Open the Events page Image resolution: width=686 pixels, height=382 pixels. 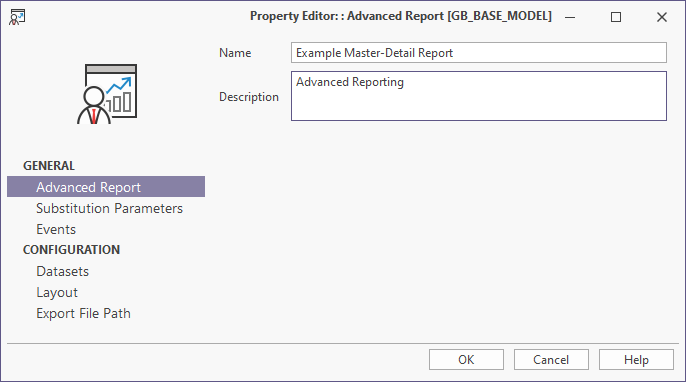pos(56,229)
